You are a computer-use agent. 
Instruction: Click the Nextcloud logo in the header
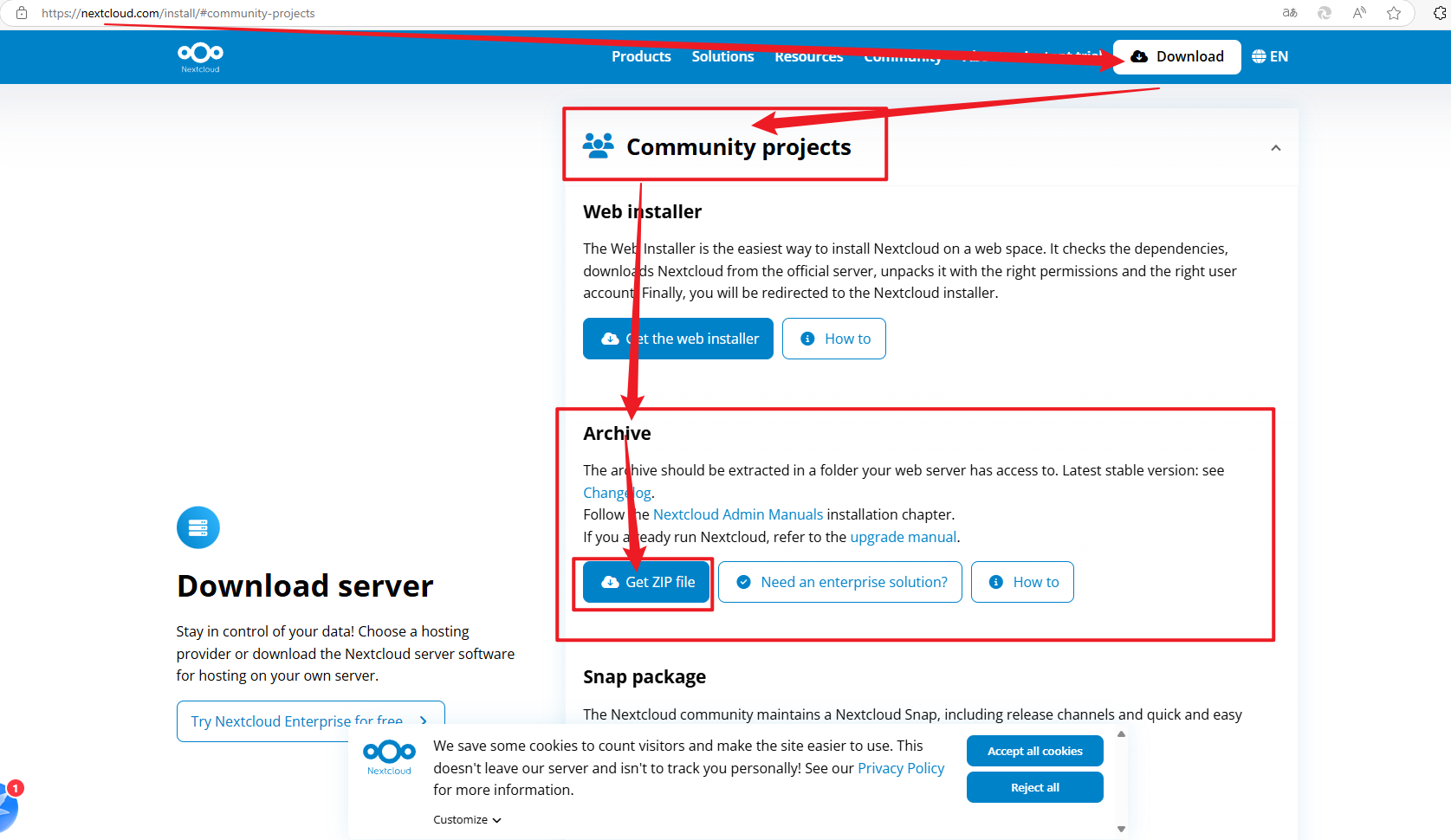(200, 57)
